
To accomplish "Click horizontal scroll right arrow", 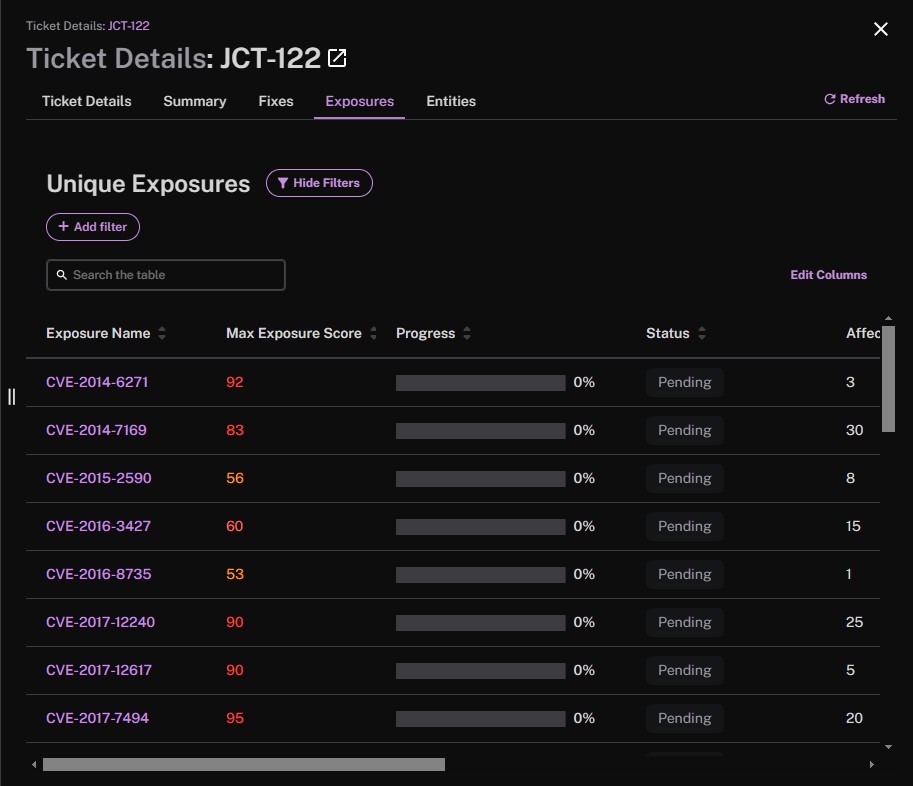I will pos(871,764).
